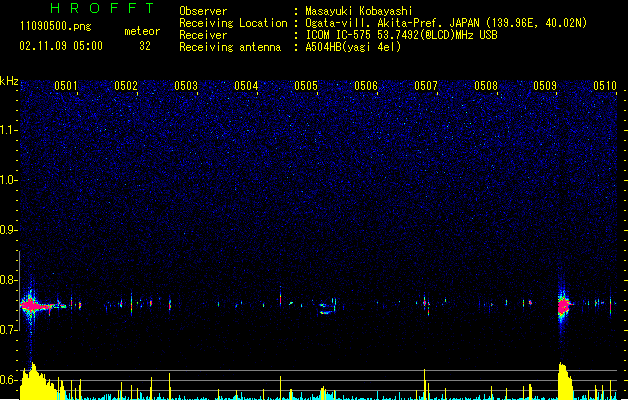Click the 0.8 kHz axis label
This screenshot has height=400, width=629.
point(9,280)
